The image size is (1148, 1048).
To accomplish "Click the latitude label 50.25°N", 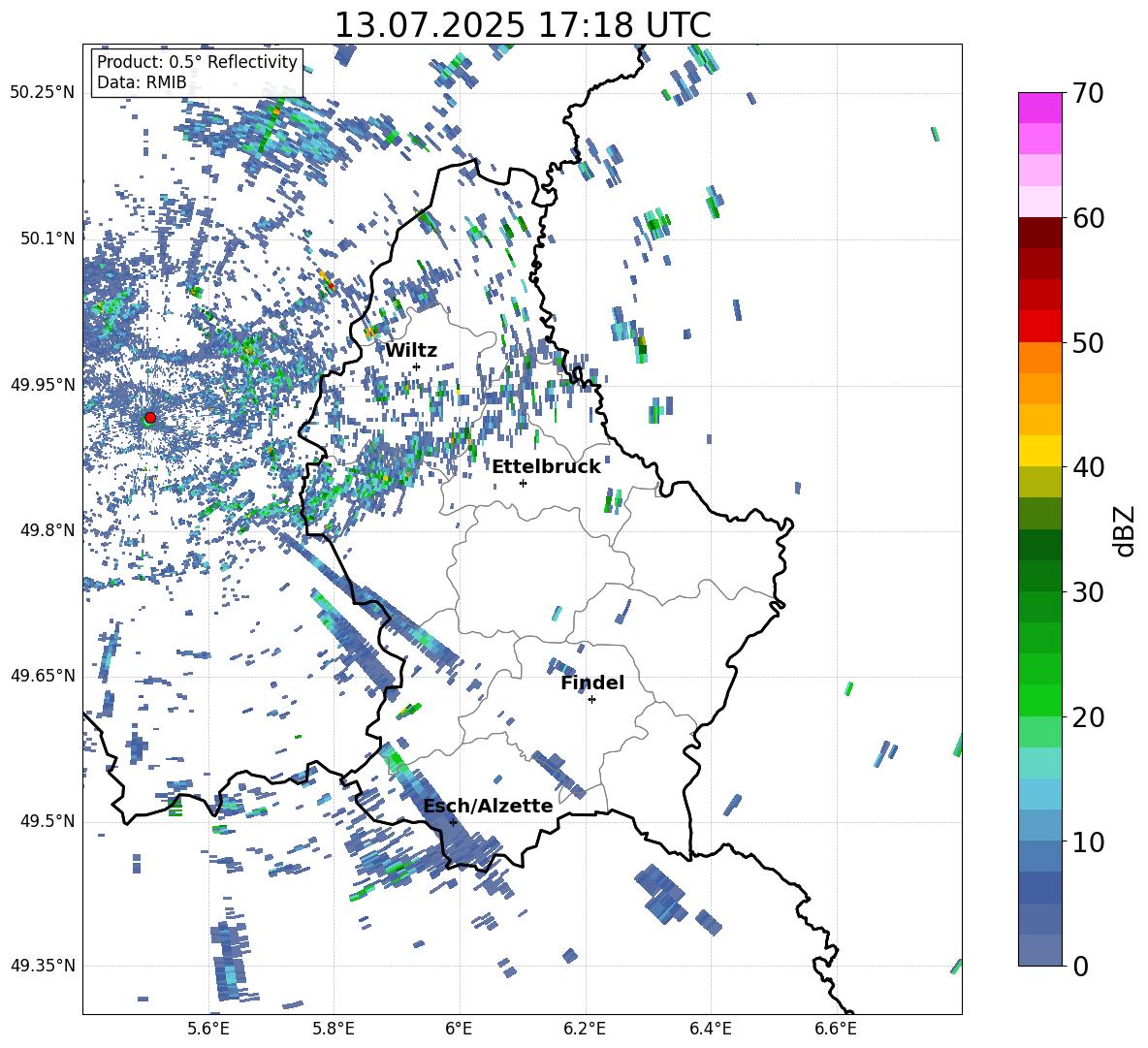I will 43,93.
